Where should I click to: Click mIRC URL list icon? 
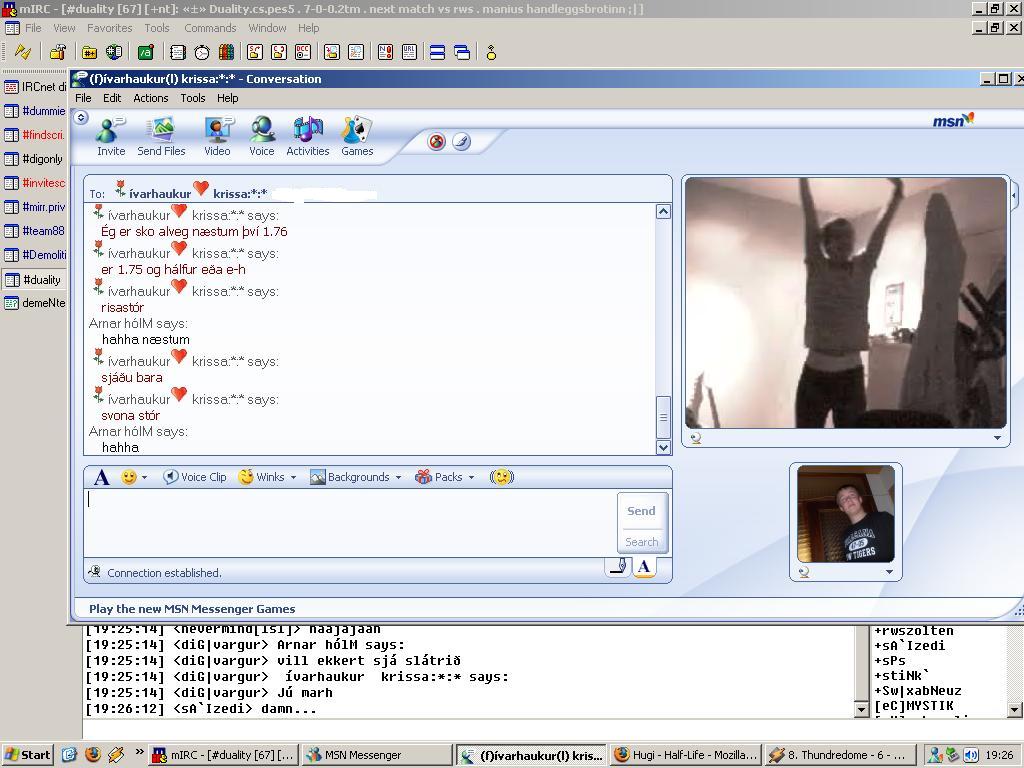point(409,52)
